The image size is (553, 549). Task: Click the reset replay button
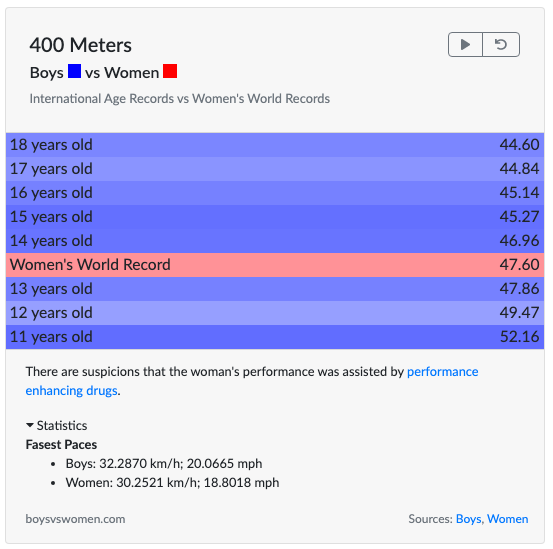click(x=501, y=44)
